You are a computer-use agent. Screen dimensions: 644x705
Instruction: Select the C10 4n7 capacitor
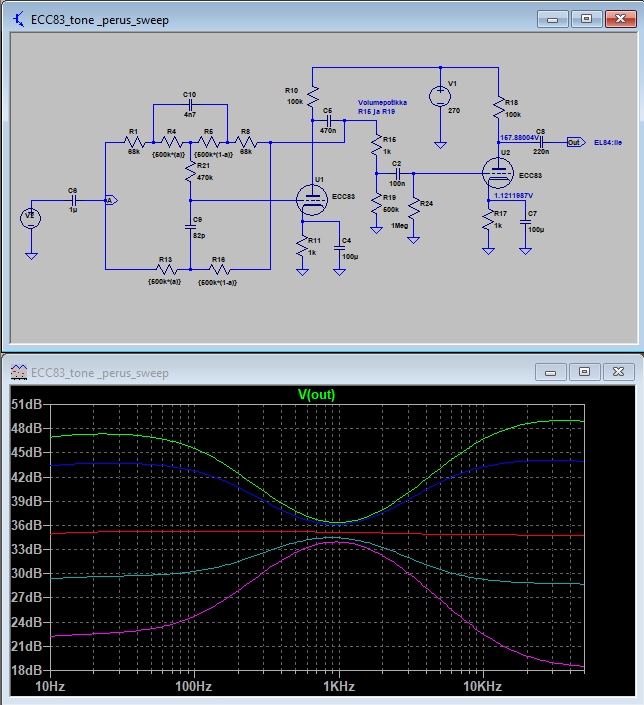click(x=190, y=105)
